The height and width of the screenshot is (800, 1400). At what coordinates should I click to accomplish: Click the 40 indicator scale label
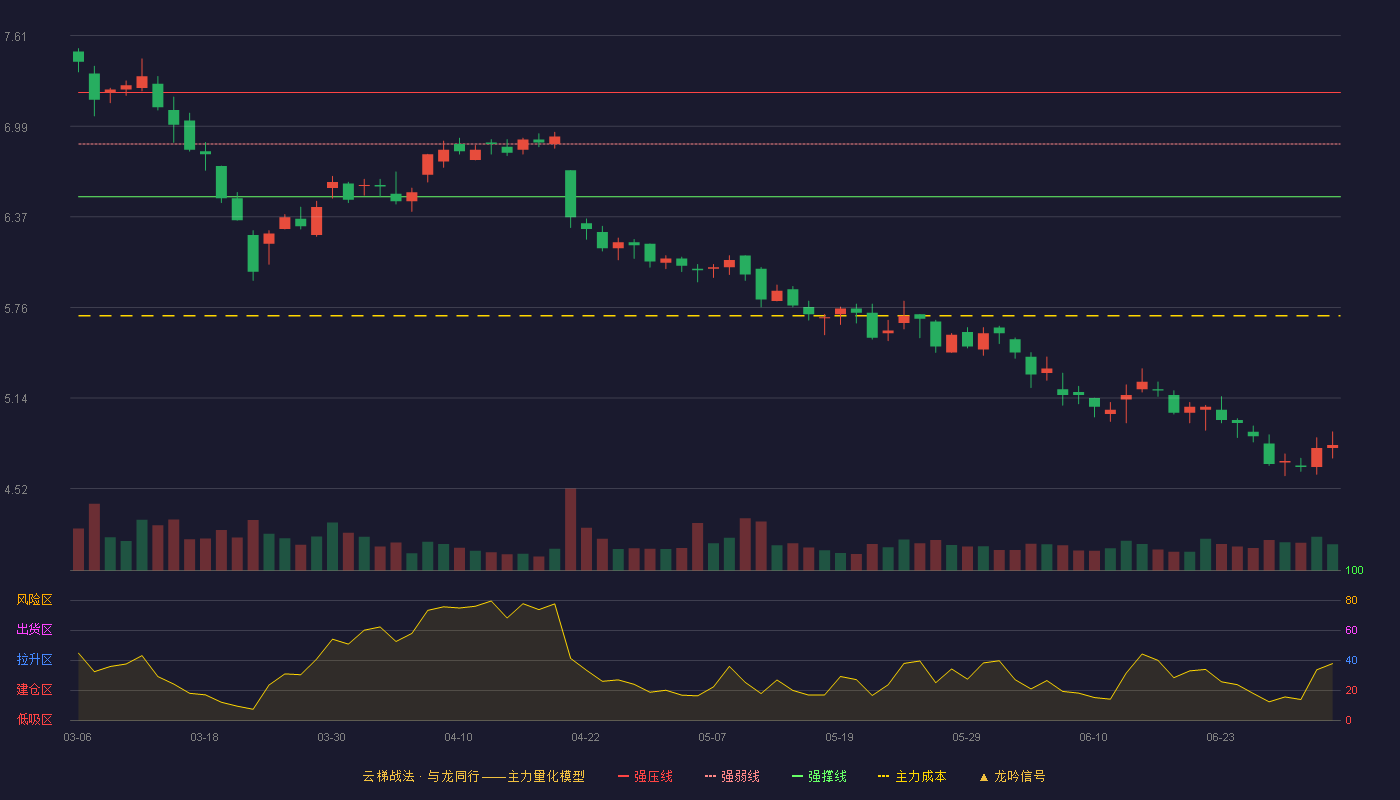coord(1351,660)
